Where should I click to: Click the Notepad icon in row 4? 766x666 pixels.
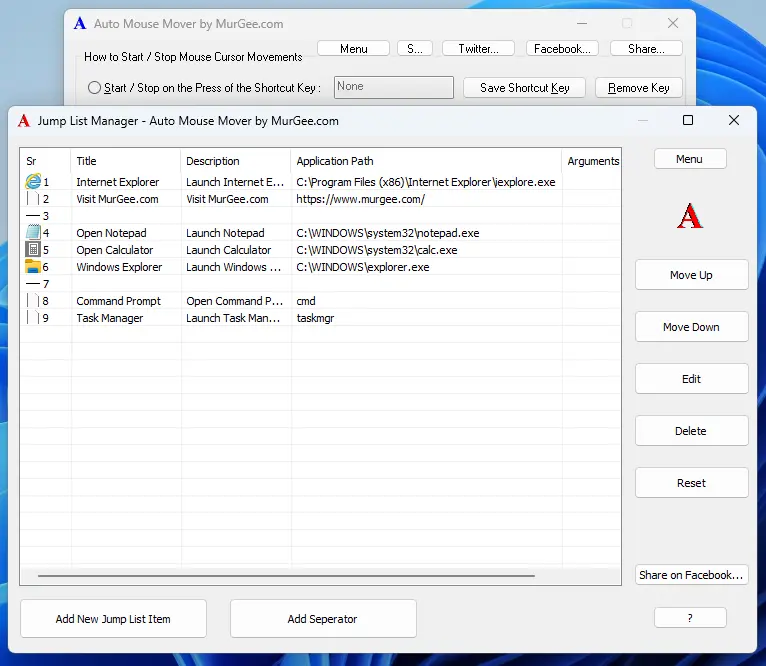33,233
